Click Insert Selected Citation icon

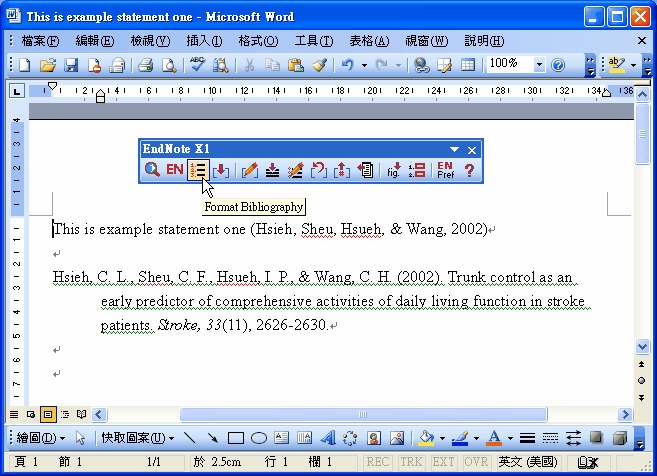pos(221,170)
